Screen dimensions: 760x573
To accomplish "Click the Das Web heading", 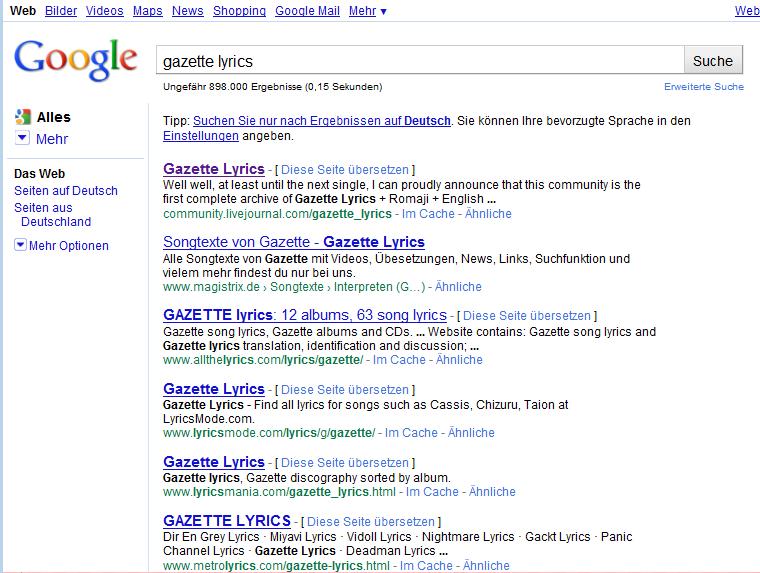I will 39,174.
